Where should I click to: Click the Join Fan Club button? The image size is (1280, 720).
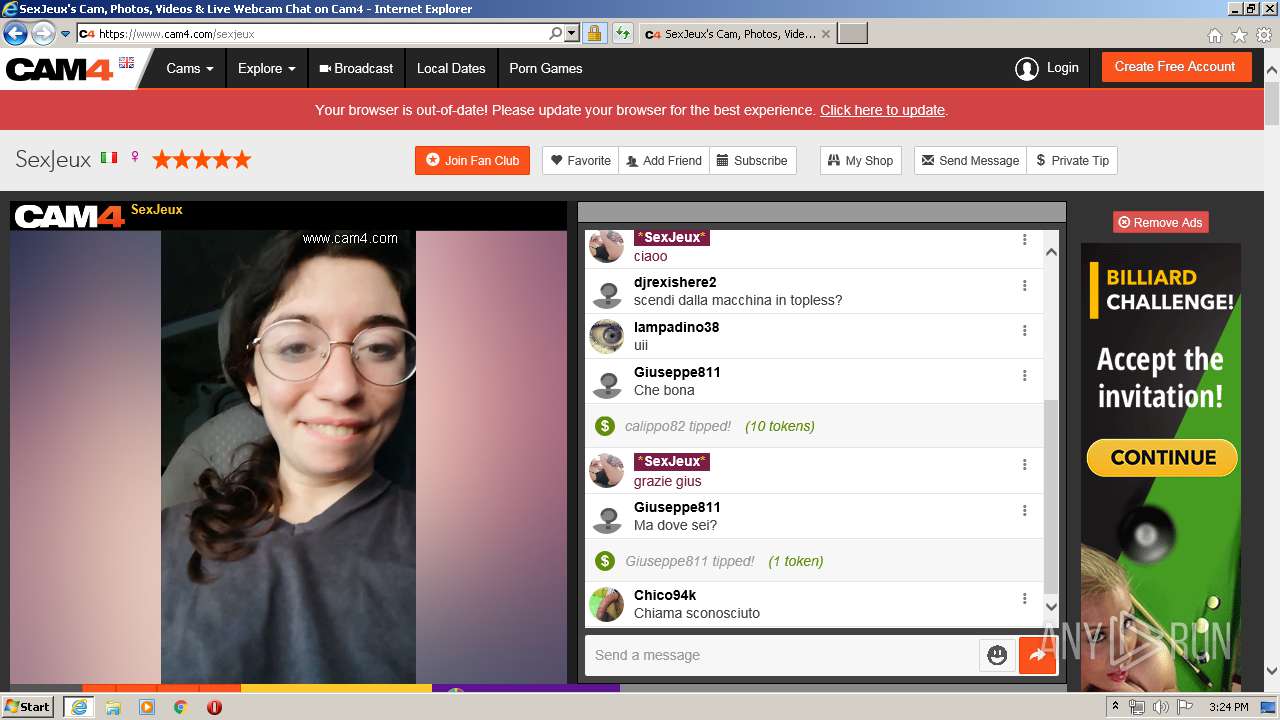tap(472, 160)
